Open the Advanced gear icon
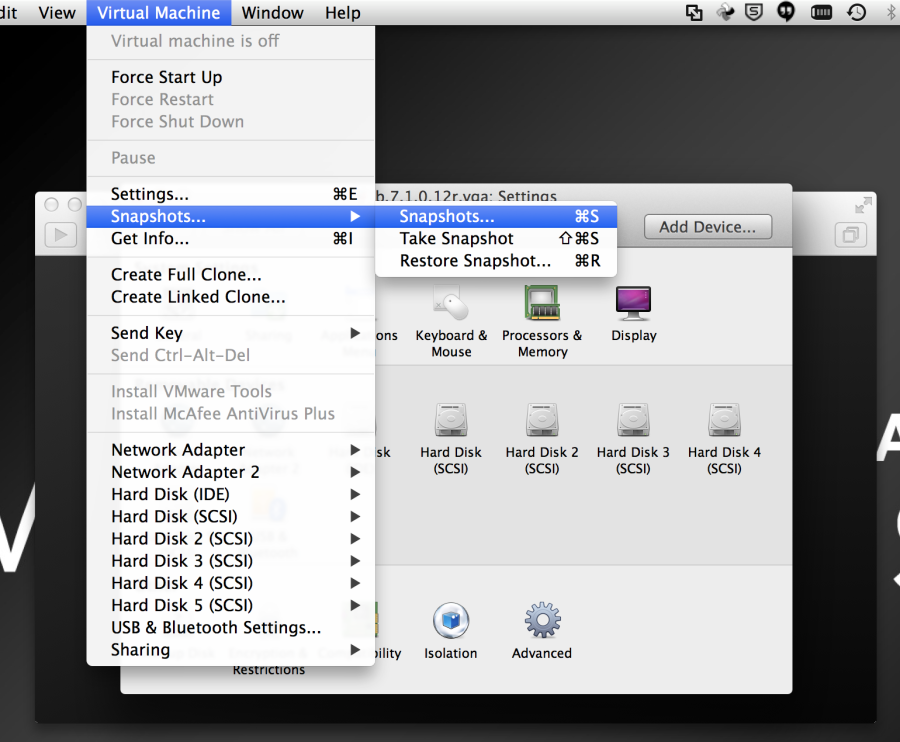The image size is (900, 742). (x=542, y=621)
